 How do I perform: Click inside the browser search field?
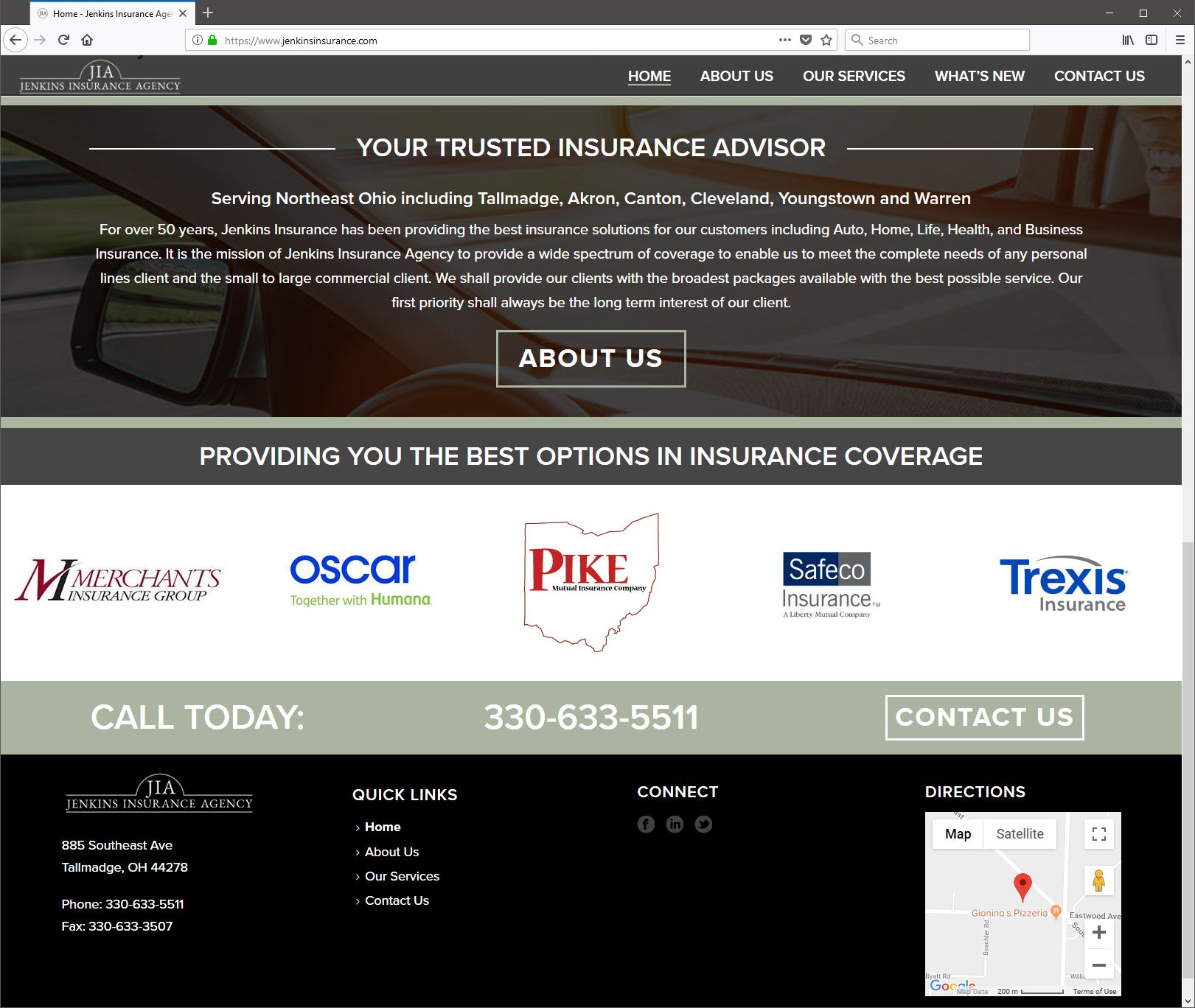coord(936,40)
